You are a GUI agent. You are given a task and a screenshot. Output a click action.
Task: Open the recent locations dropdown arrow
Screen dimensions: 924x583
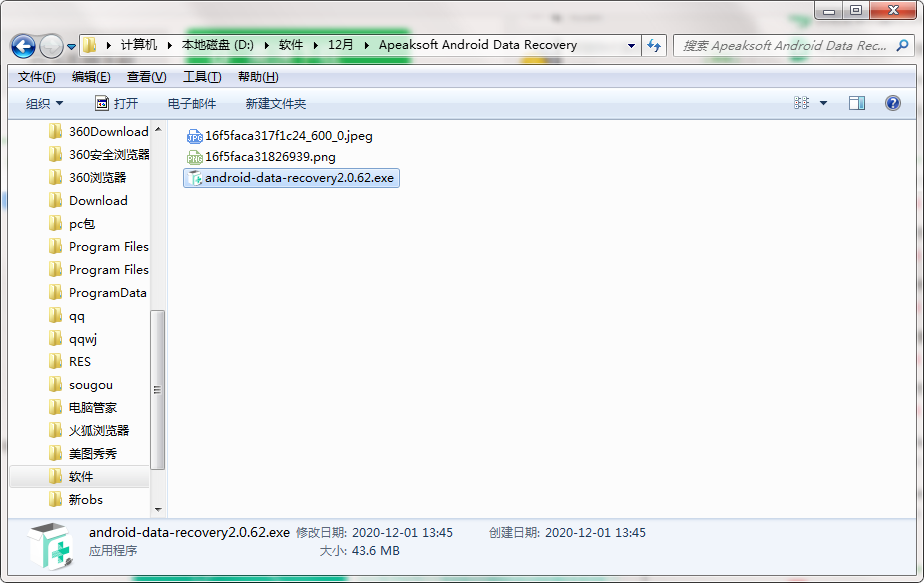tap(71, 47)
